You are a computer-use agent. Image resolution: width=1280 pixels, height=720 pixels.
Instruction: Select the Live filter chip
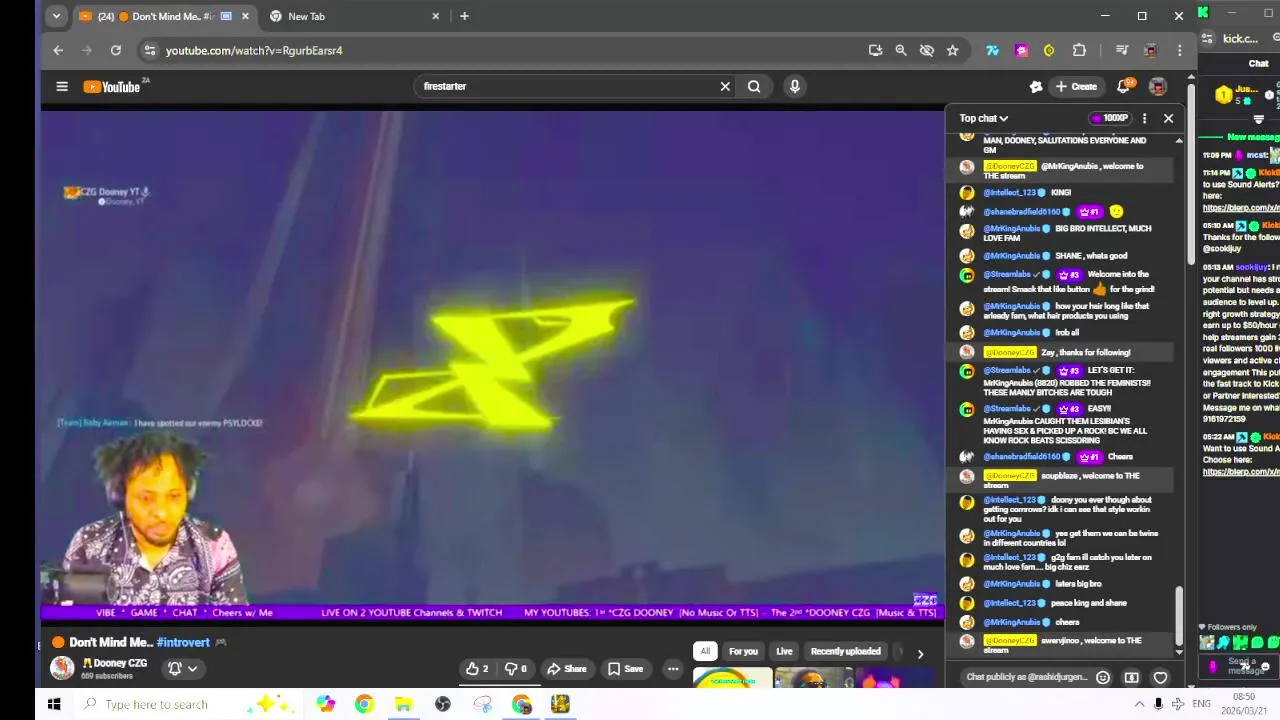pos(784,651)
